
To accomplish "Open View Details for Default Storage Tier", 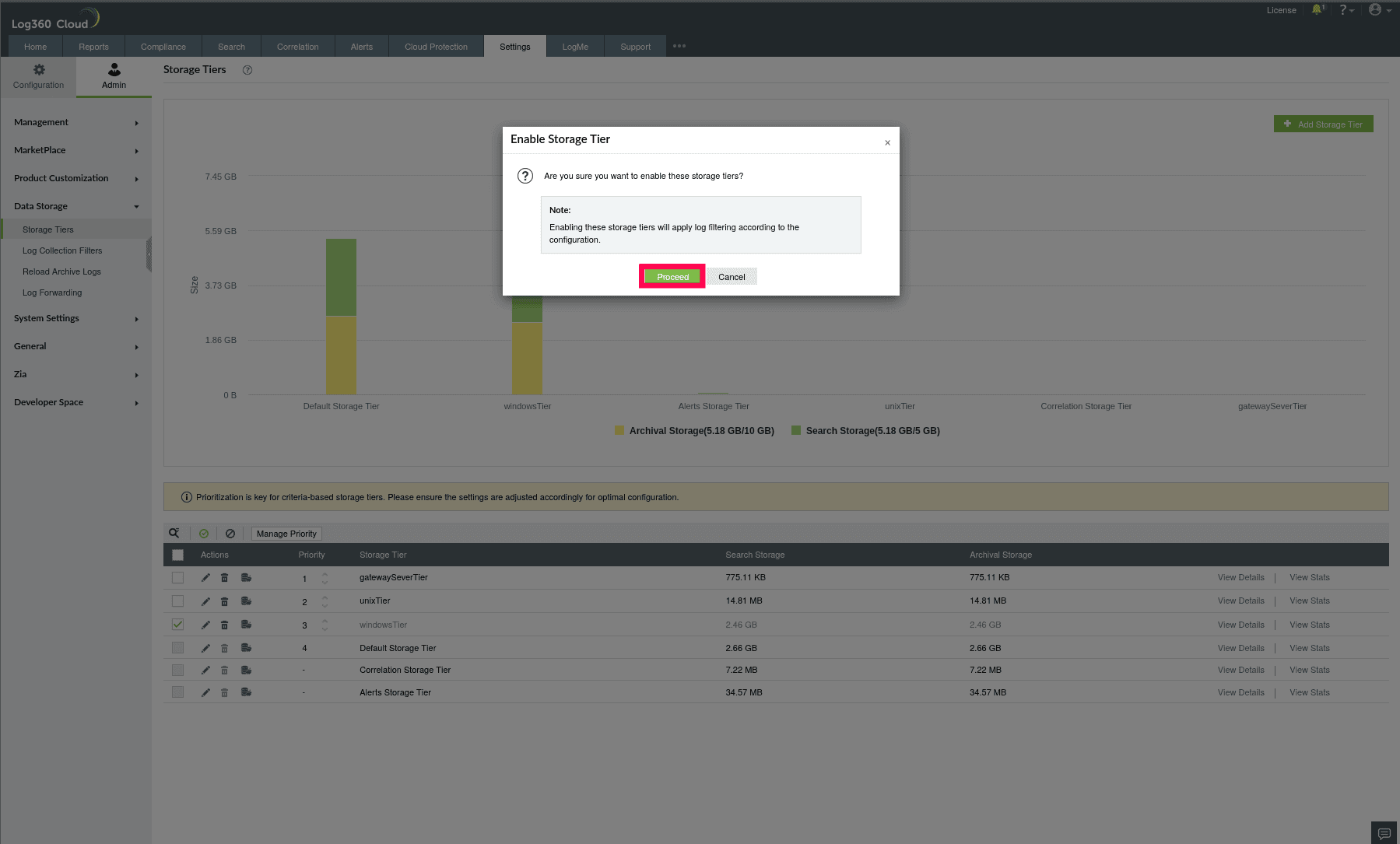I will (x=1240, y=647).
